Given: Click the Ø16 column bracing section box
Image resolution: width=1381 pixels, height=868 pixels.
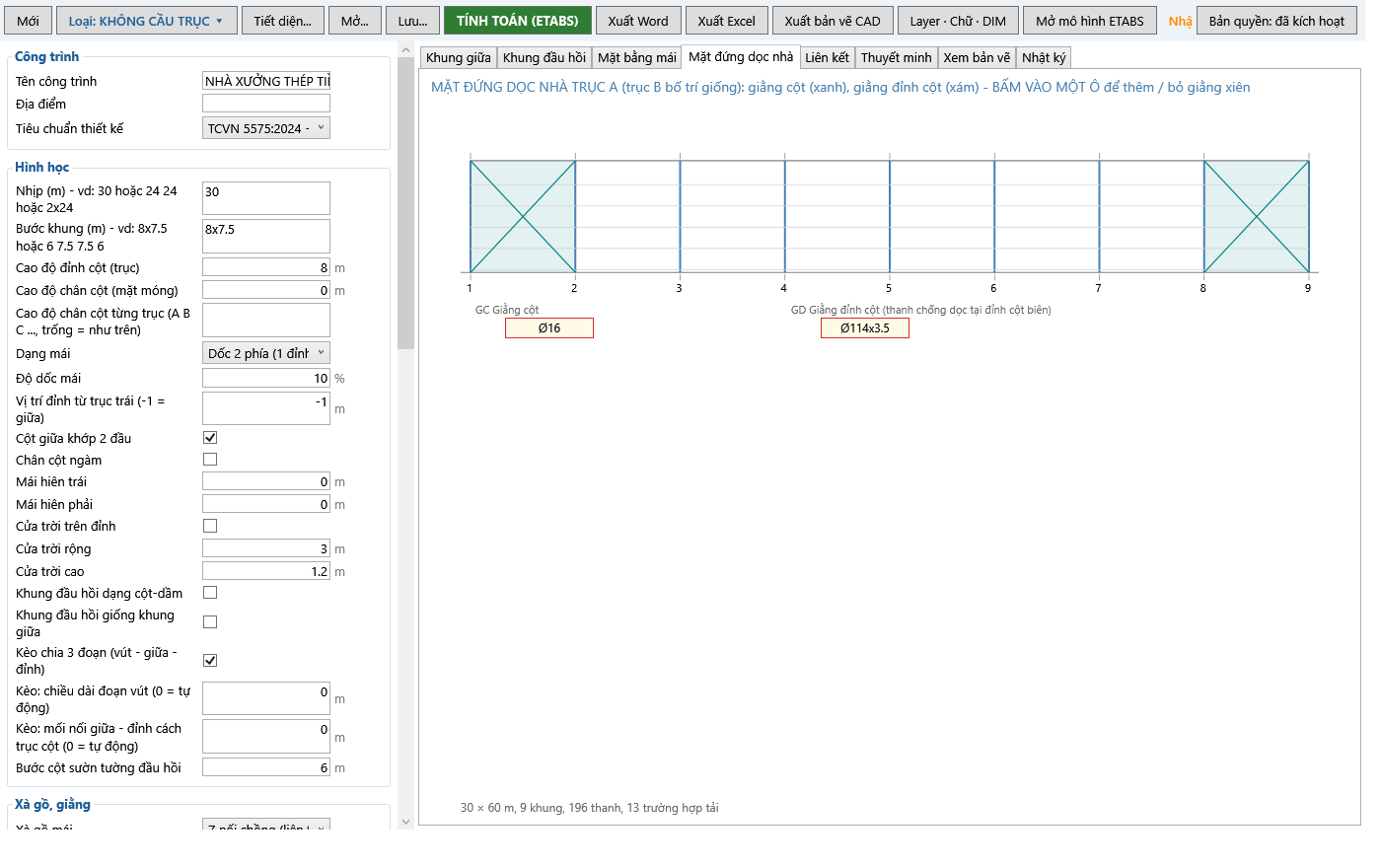Looking at the screenshot, I should coord(549,328).
